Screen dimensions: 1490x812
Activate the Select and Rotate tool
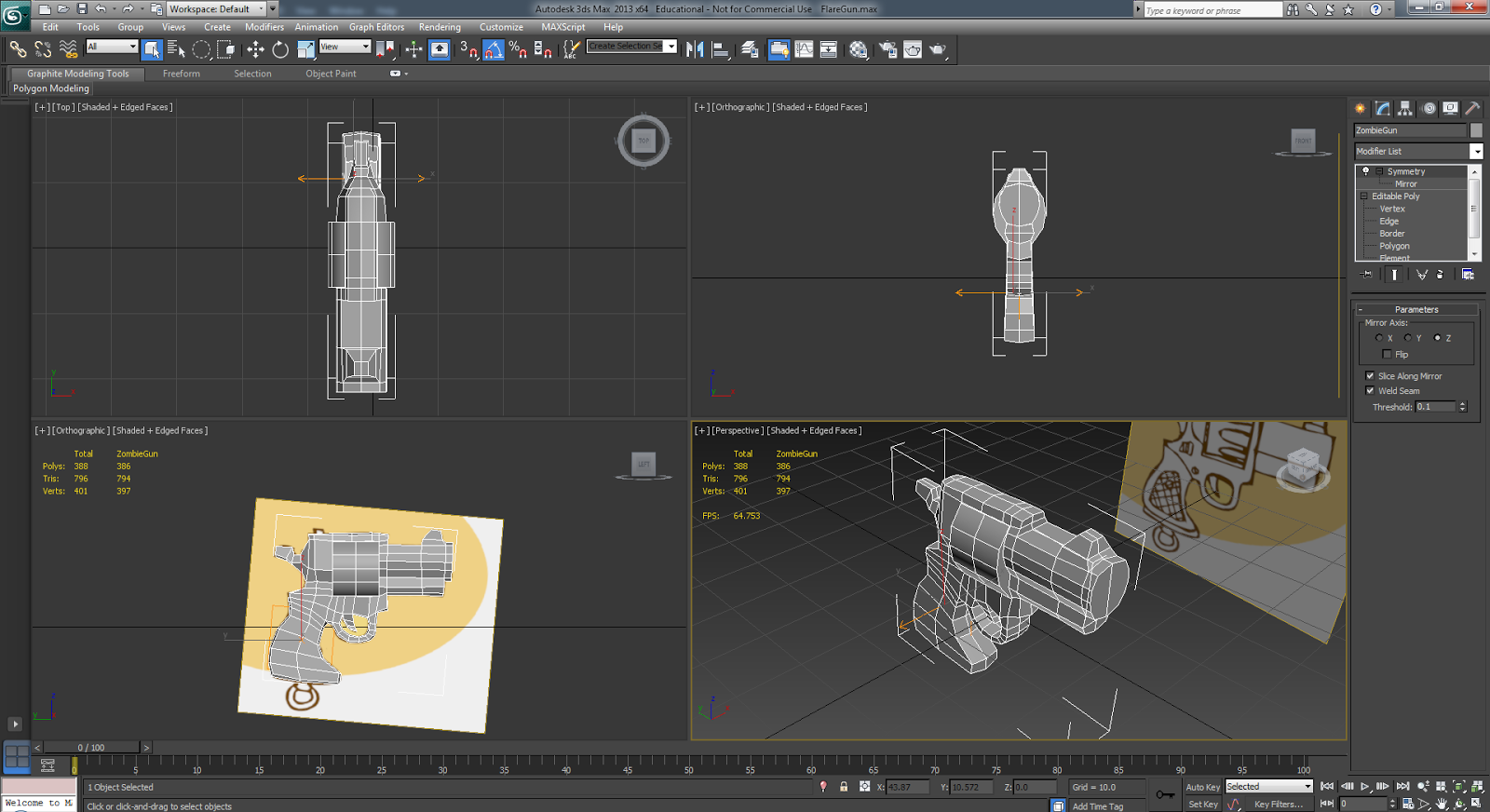280,49
